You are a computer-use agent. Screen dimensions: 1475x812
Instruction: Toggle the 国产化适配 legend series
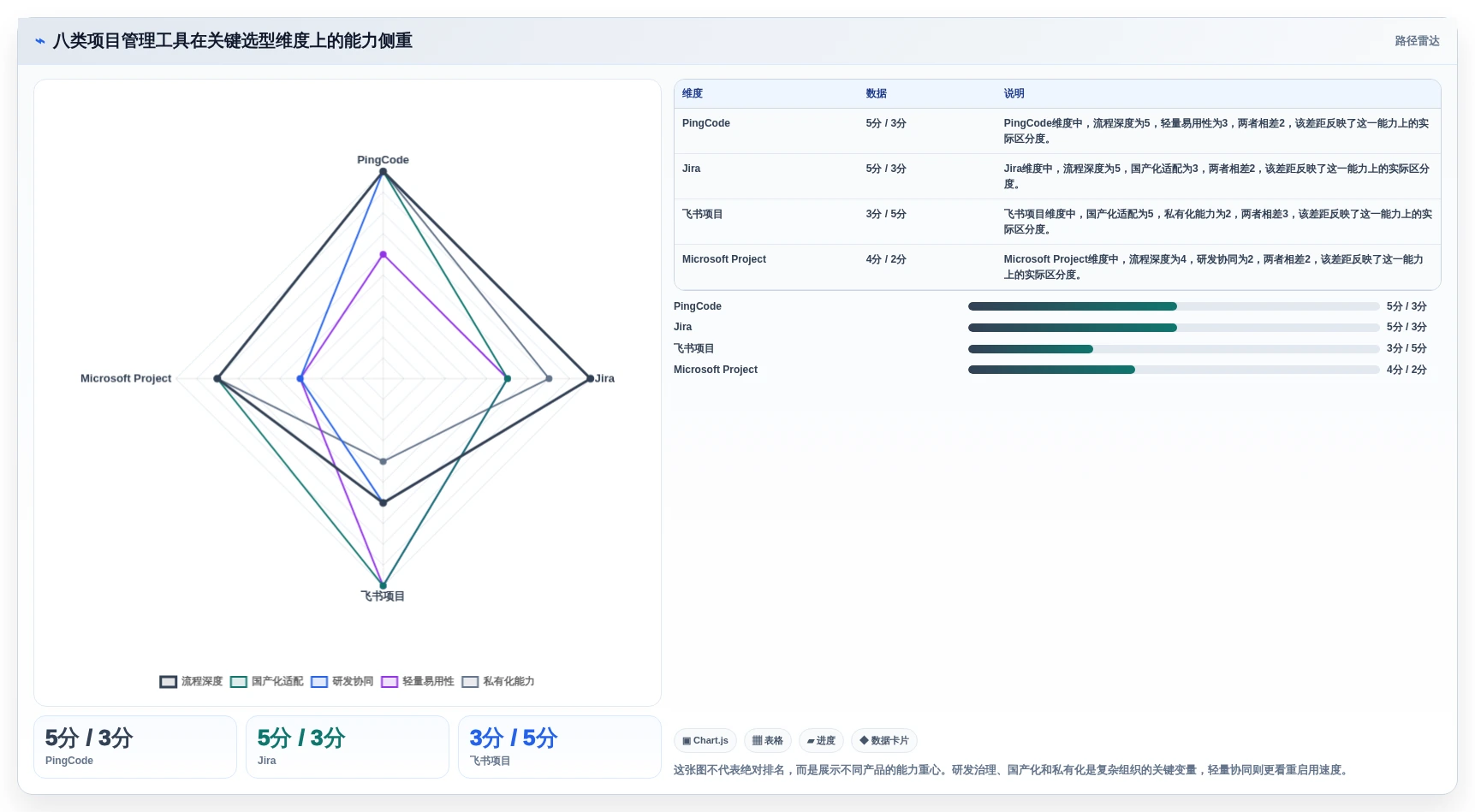point(266,682)
